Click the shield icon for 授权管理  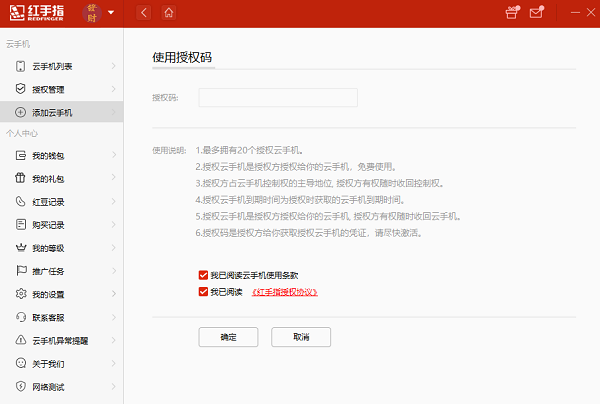pyautogui.click(x=20, y=89)
